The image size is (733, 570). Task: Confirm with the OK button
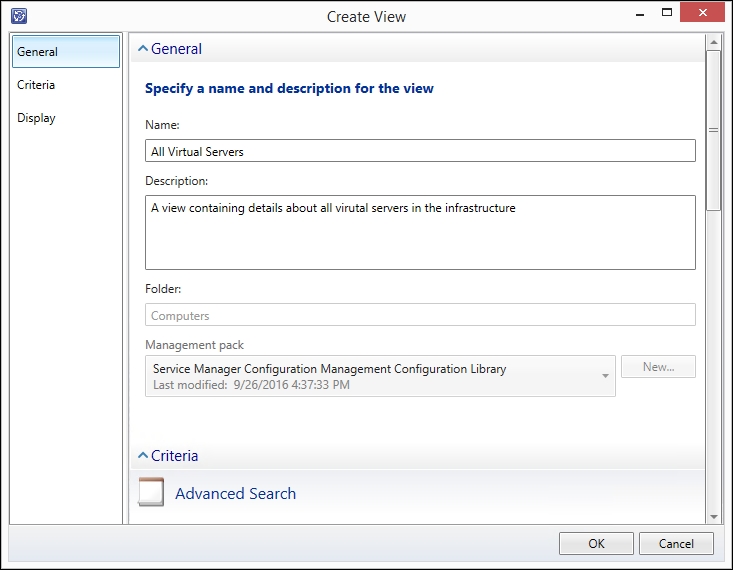[596, 543]
